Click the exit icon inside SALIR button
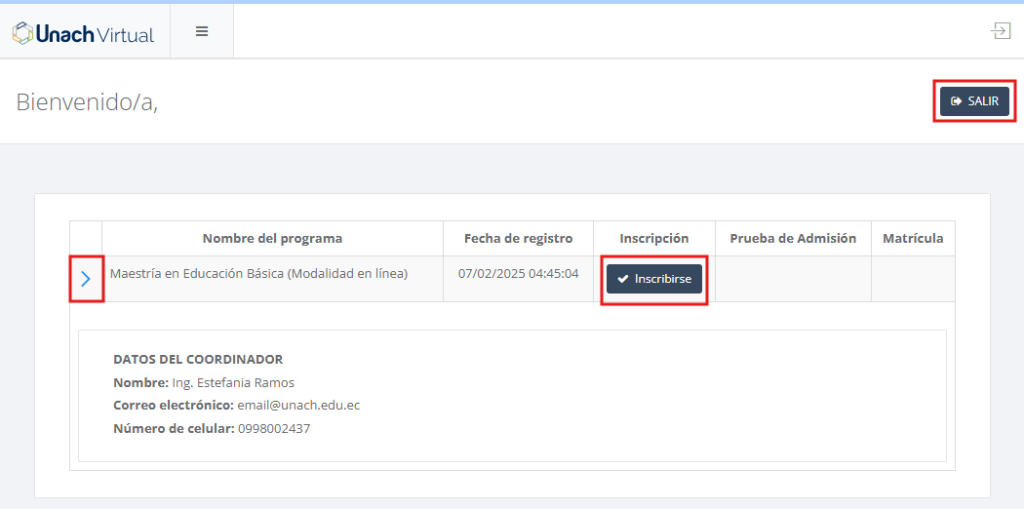 956,101
